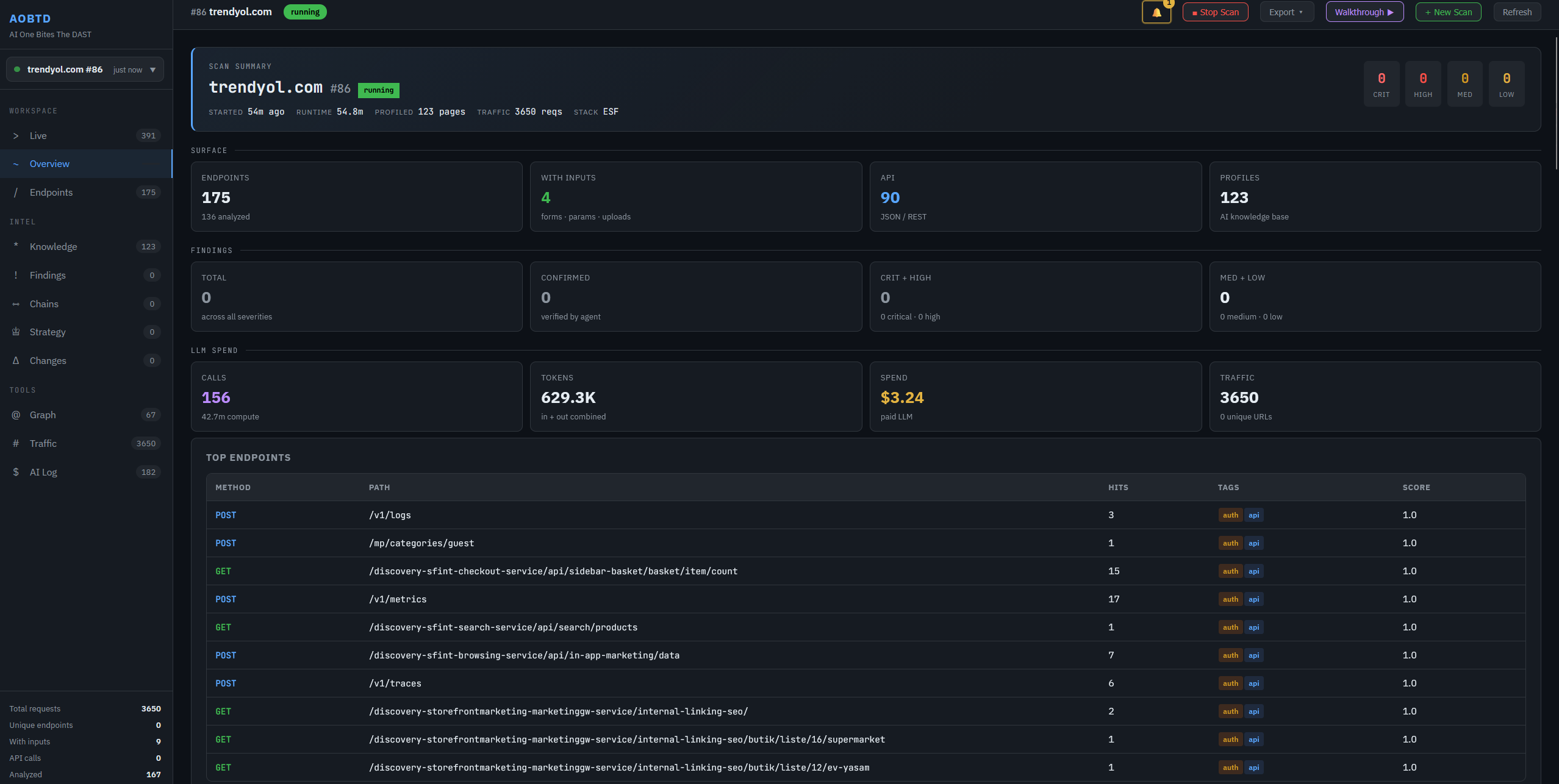1559x784 pixels.
Task: Click the Calls 156 card
Action: [357, 396]
